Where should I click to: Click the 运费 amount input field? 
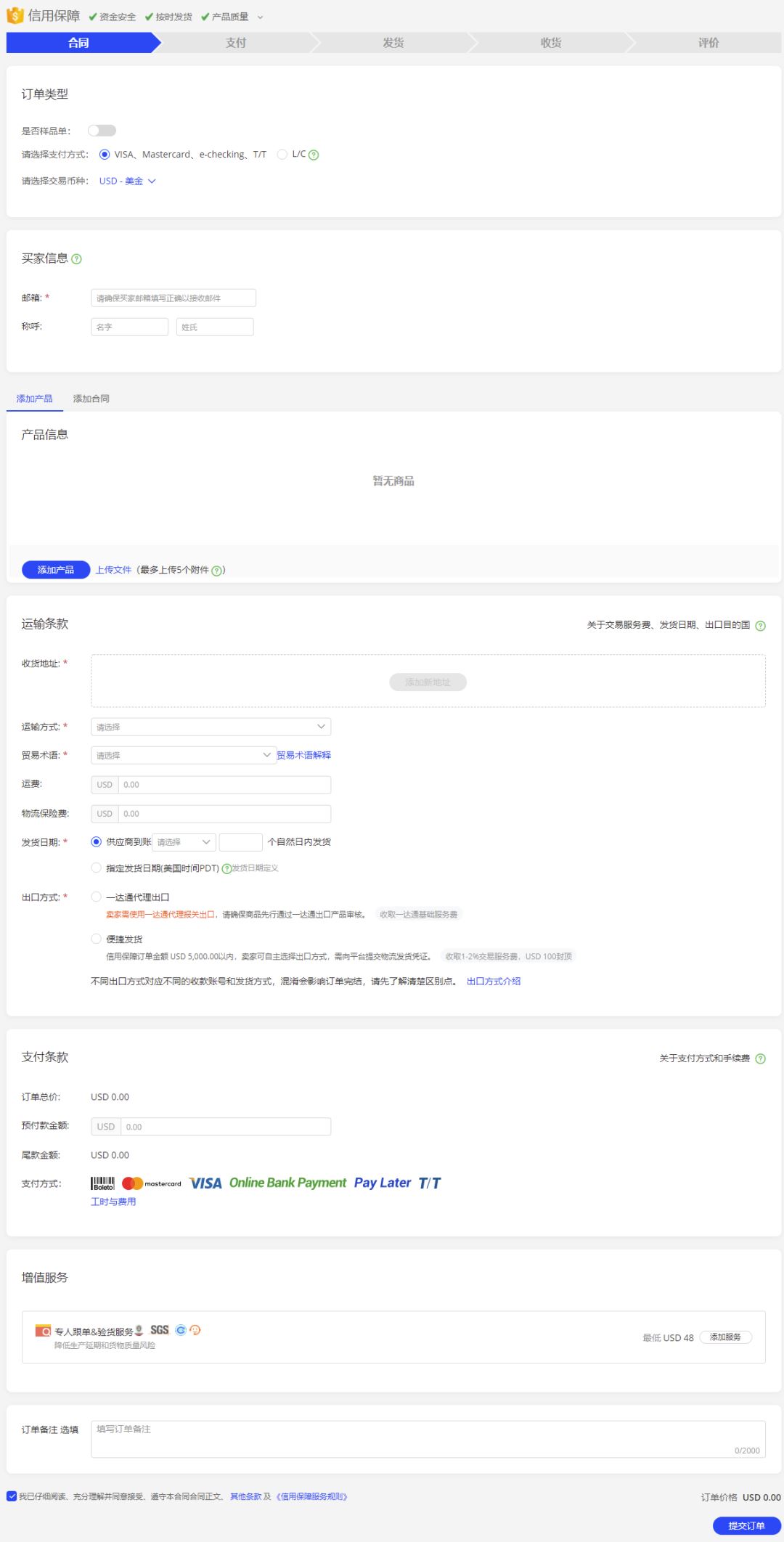[x=224, y=785]
